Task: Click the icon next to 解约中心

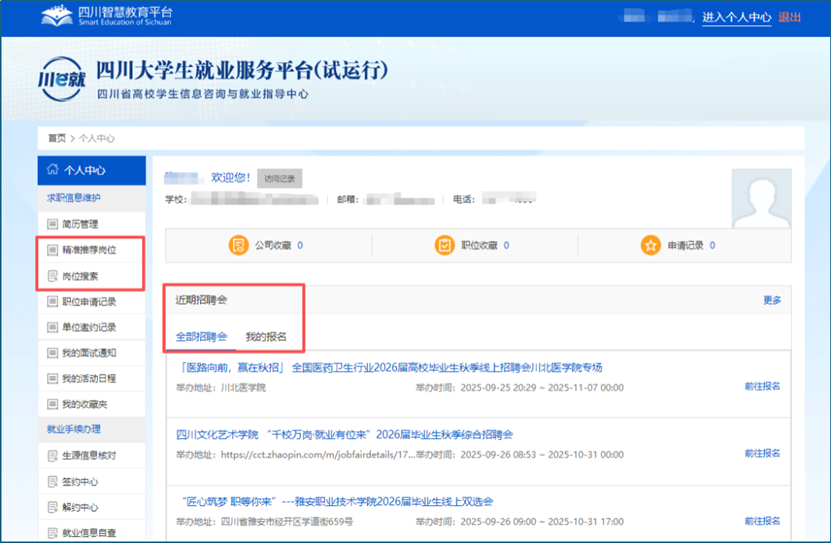Action: (52, 508)
